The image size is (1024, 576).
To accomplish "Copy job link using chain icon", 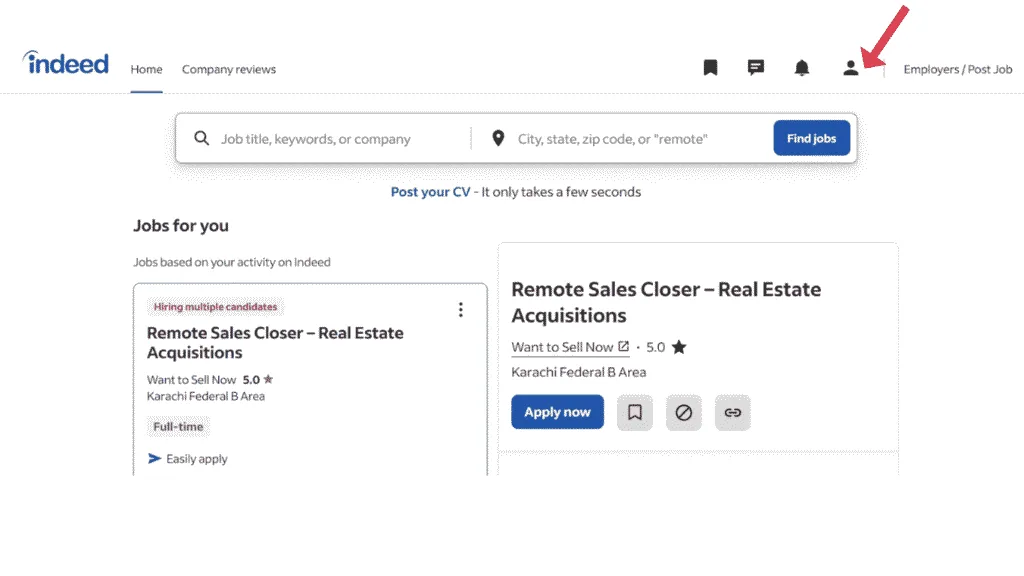I will [733, 412].
